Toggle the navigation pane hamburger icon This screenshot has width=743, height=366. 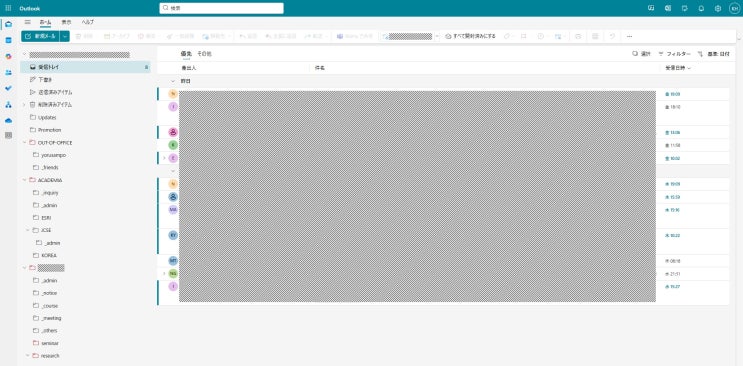point(27,22)
